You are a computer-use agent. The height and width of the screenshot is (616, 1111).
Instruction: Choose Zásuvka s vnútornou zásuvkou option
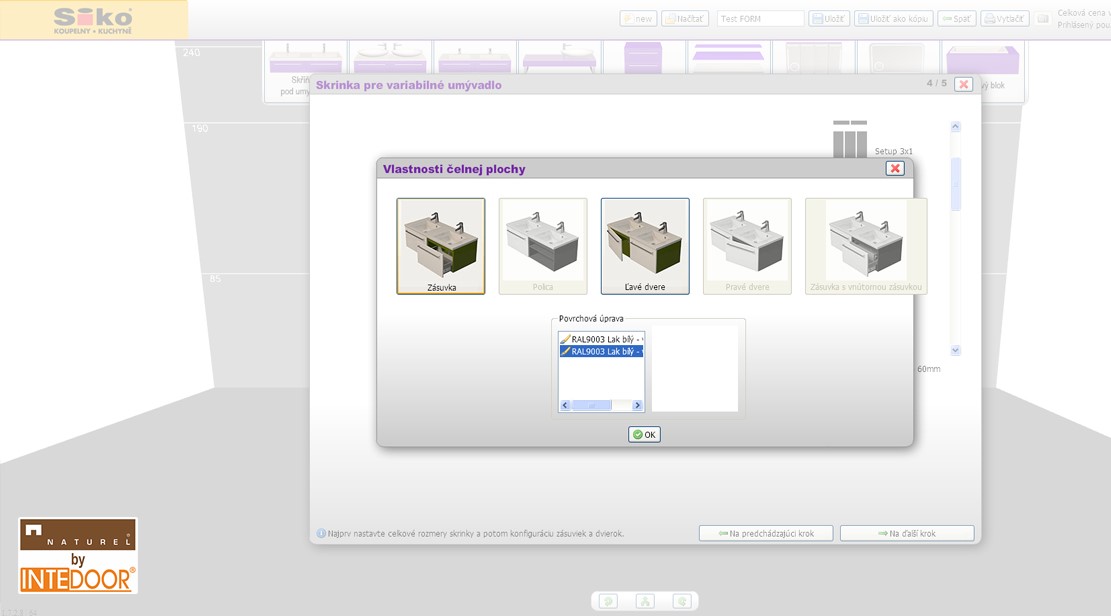click(866, 245)
